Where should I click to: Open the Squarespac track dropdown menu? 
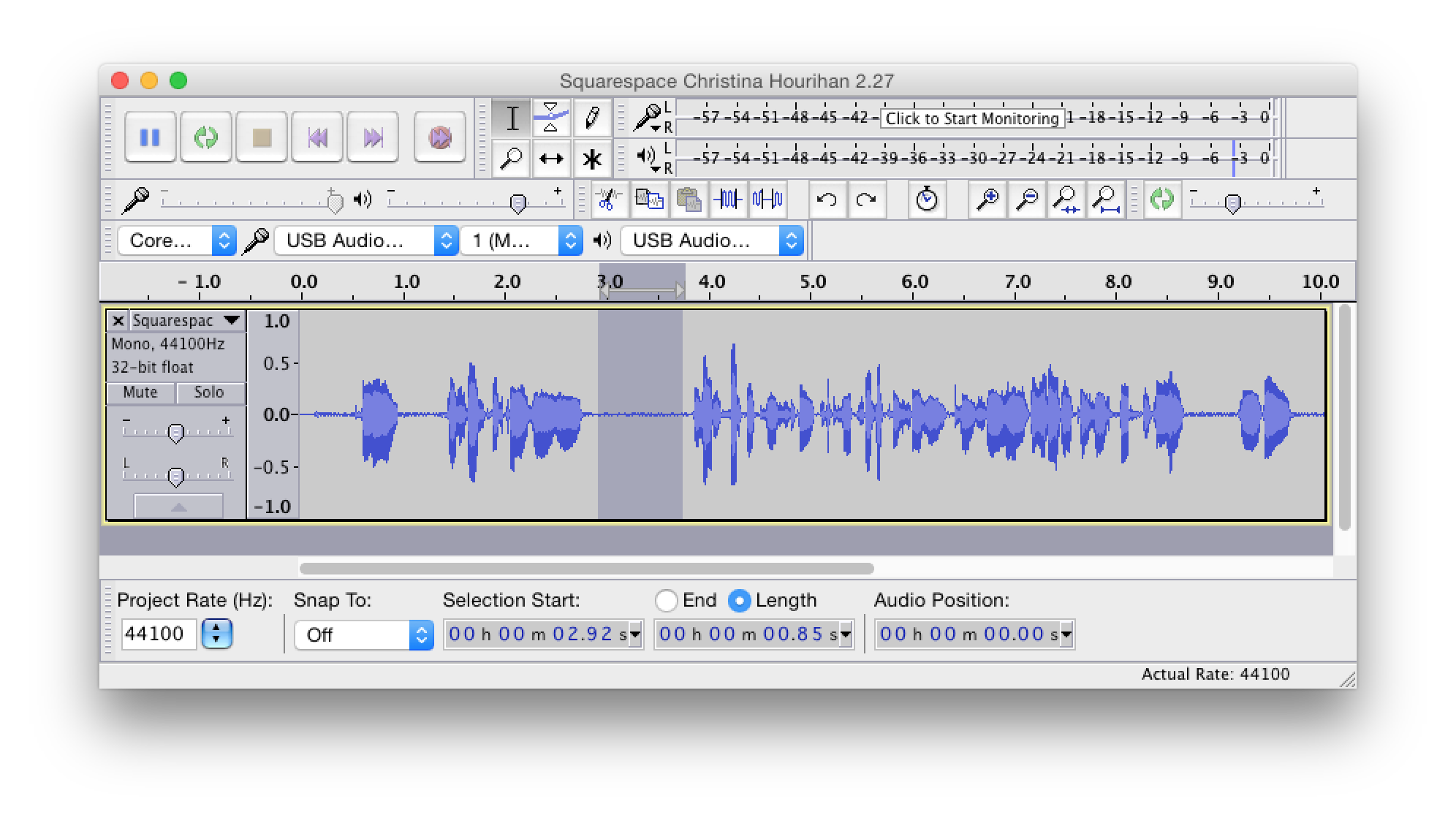[186, 320]
